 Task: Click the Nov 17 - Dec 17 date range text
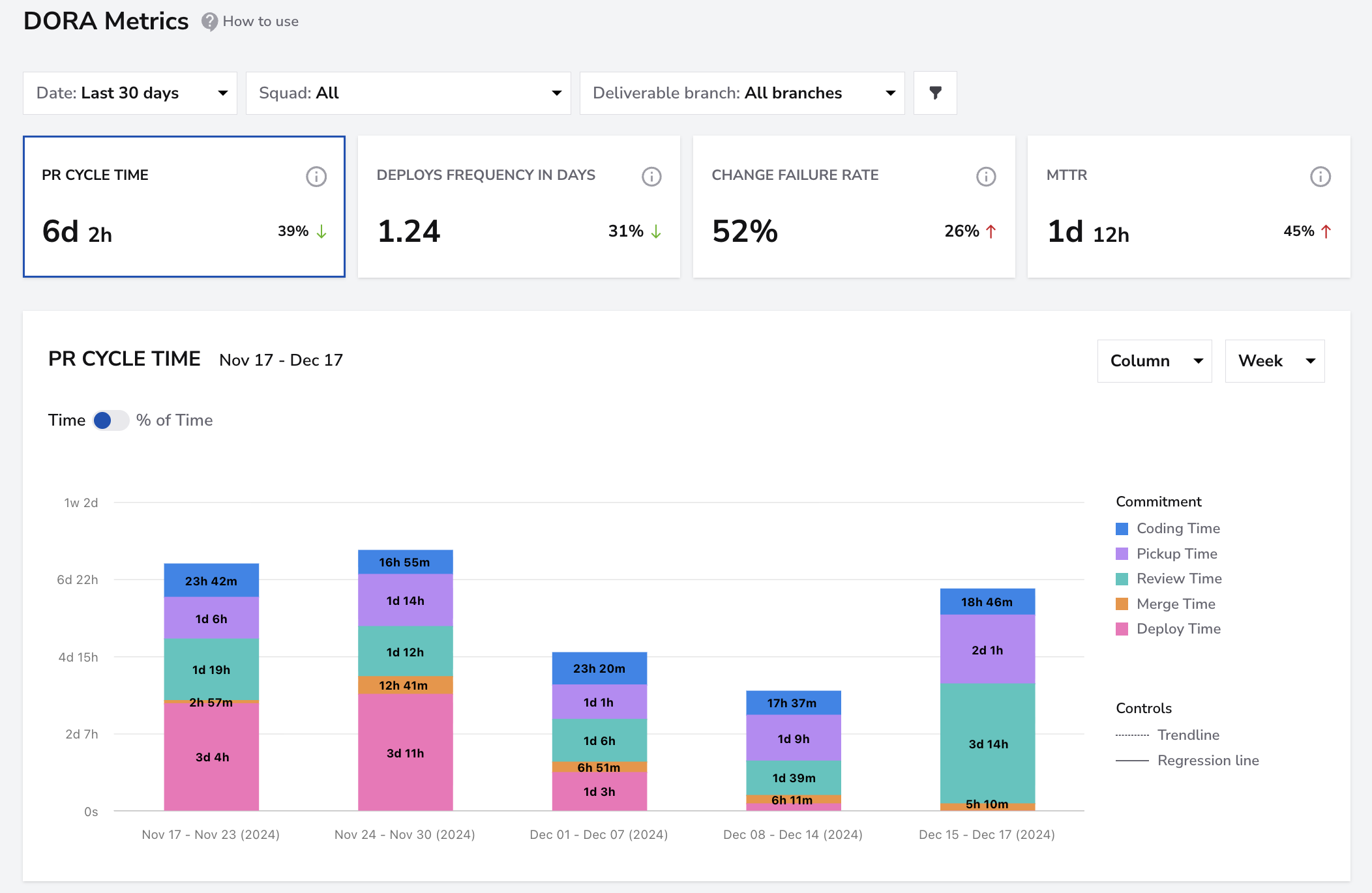point(281,360)
